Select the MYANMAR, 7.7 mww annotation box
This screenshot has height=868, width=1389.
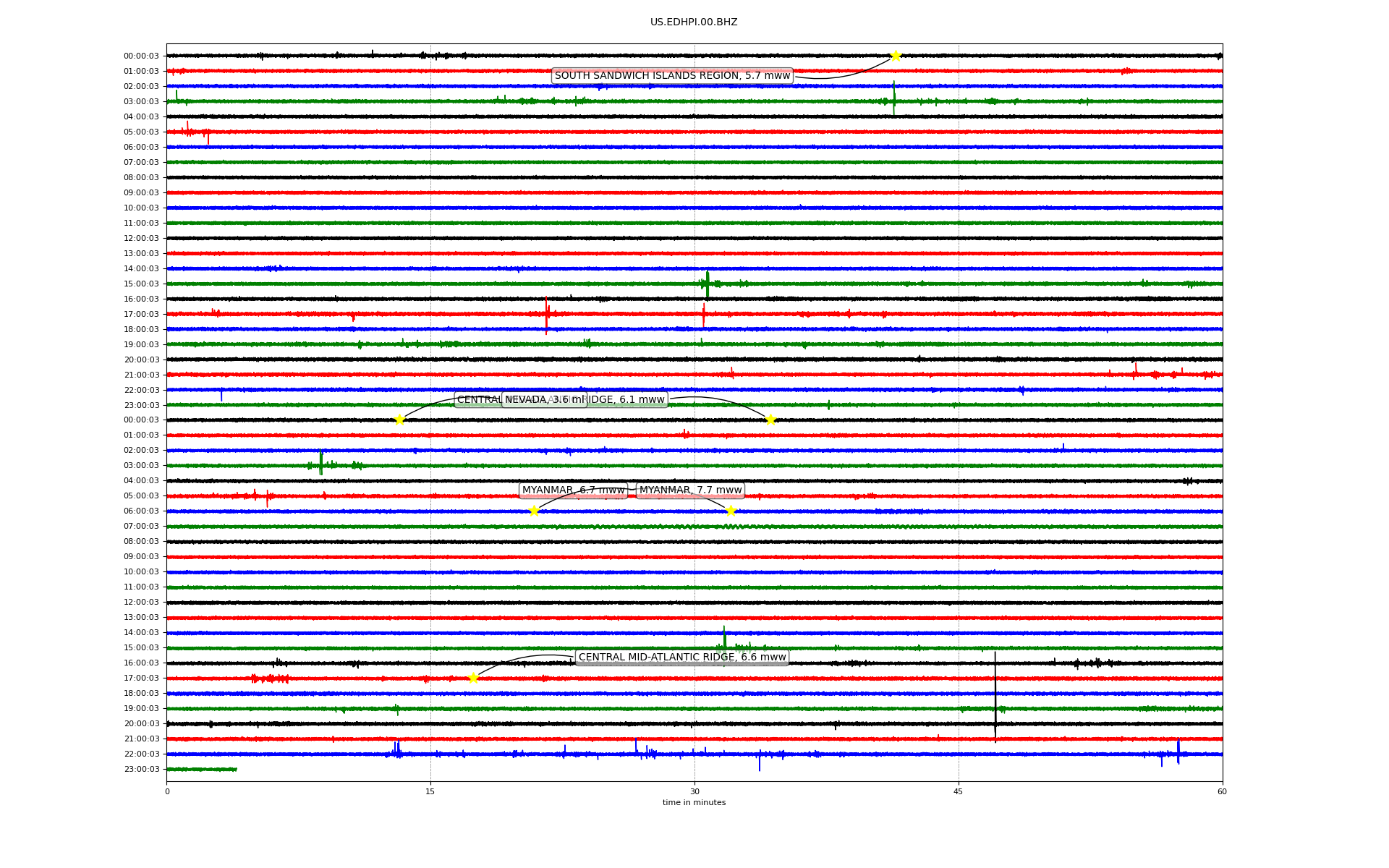click(691, 490)
